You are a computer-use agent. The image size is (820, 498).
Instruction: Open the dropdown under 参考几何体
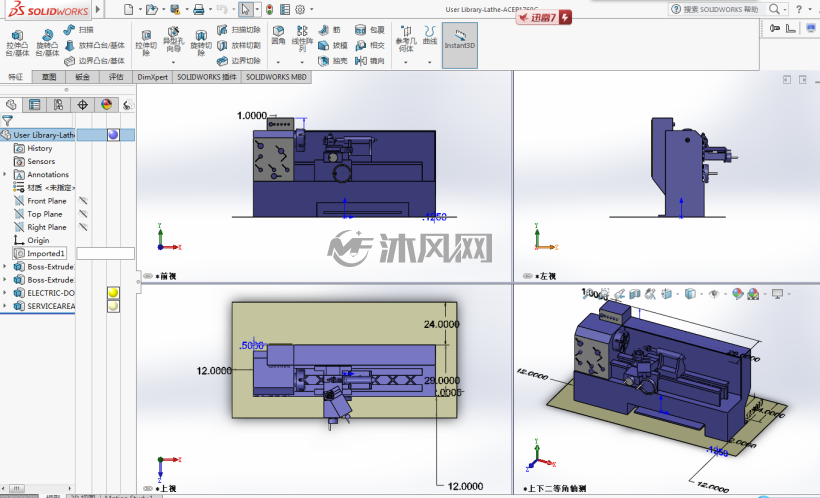point(406,62)
